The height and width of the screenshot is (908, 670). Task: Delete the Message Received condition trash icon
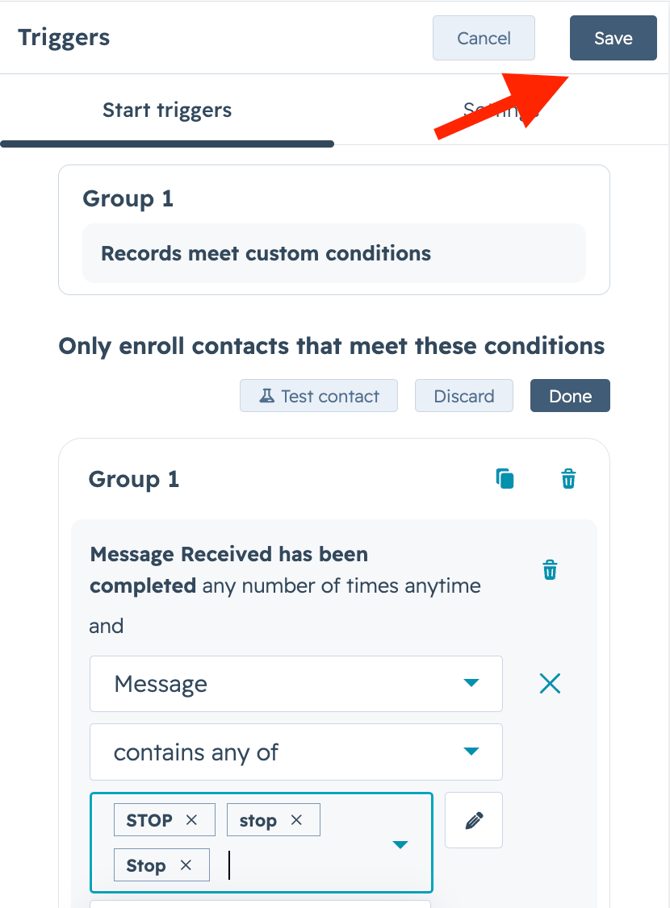tap(549, 570)
